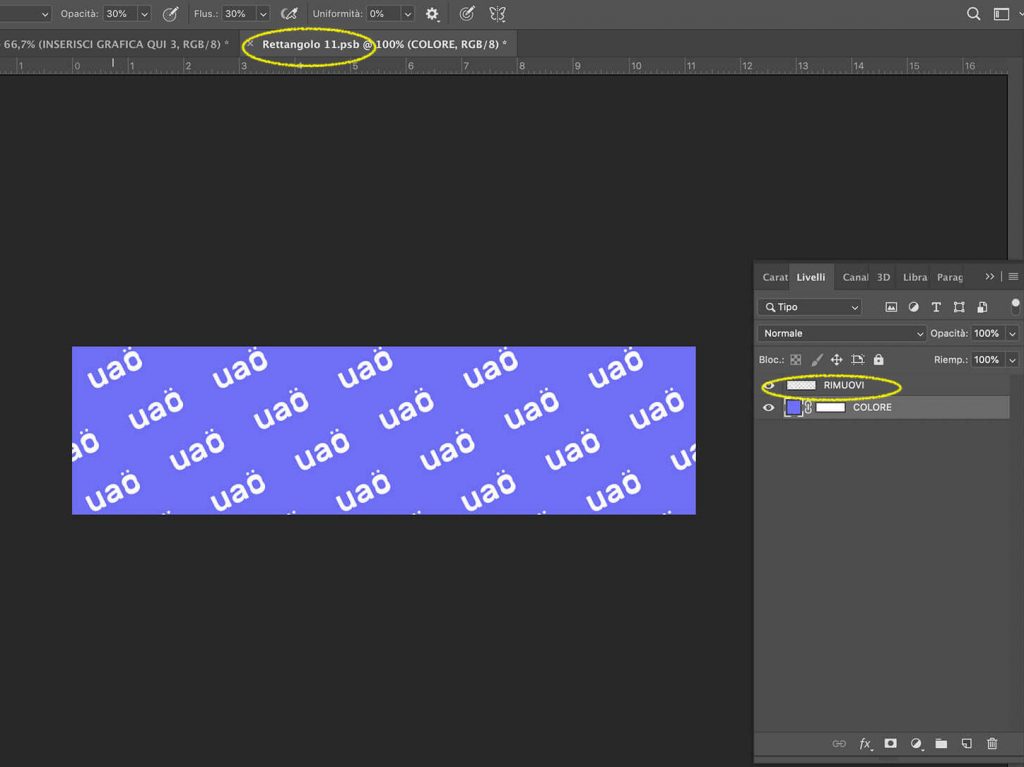Toggle visibility of the COLORE layer
The width and height of the screenshot is (1024, 767).
coord(769,408)
